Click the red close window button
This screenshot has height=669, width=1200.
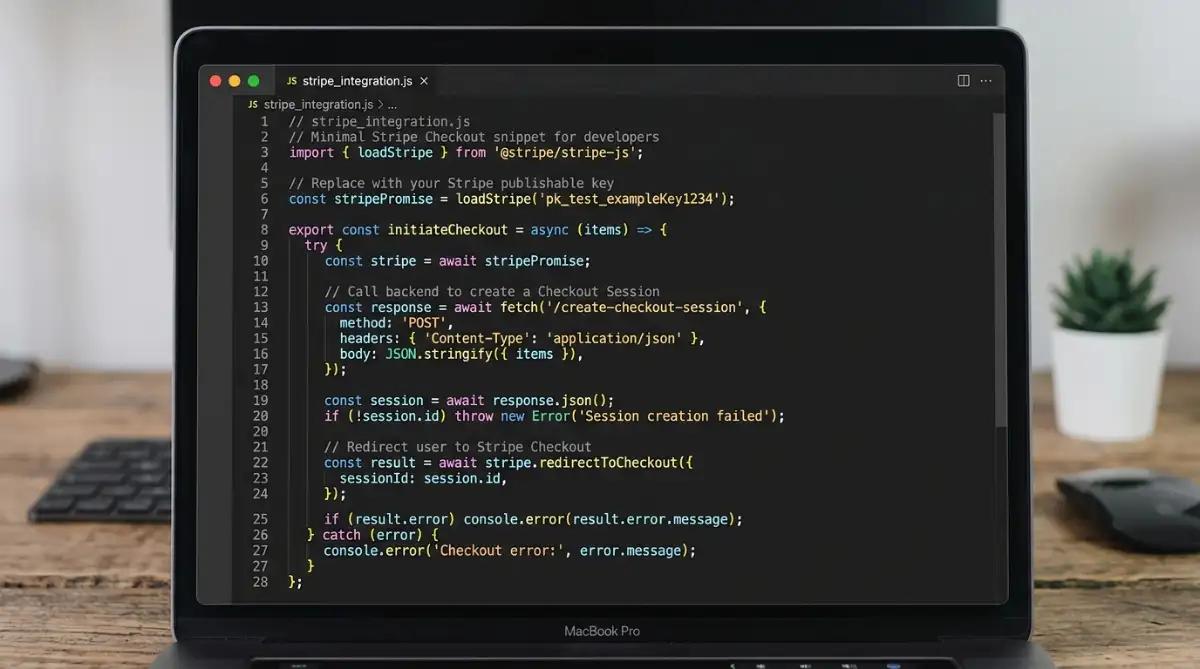click(216, 81)
